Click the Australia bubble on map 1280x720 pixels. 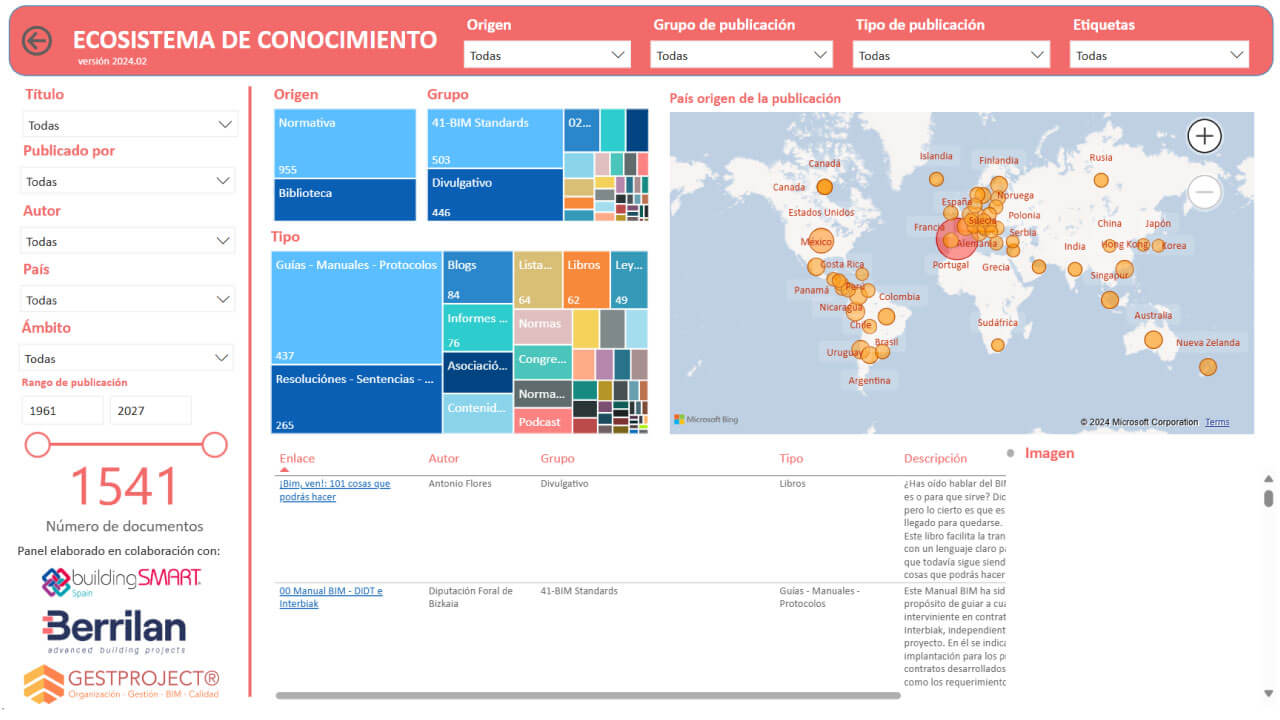[x=1153, y=340]
